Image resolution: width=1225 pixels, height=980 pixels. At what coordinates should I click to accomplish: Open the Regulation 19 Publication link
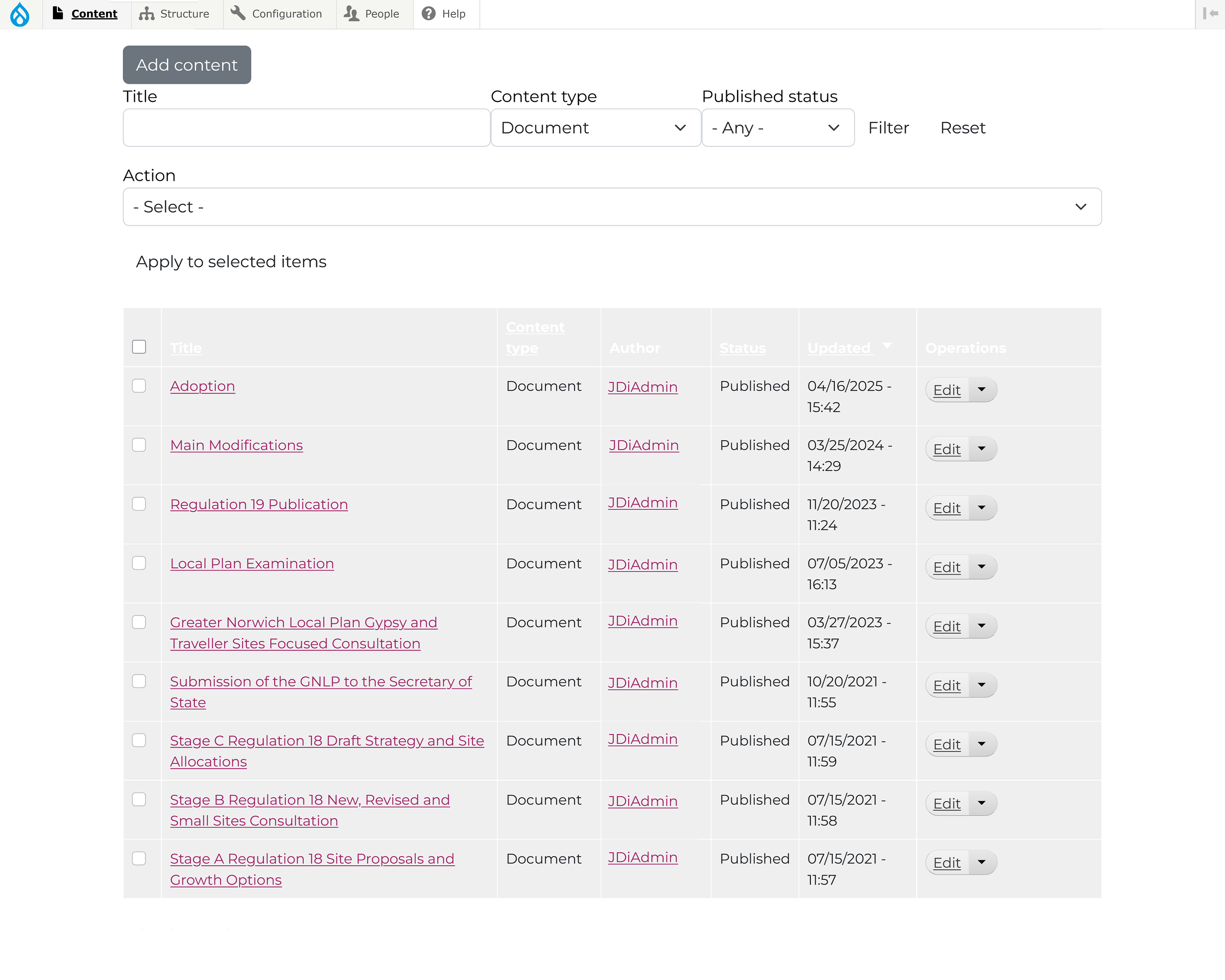(259, 504)
